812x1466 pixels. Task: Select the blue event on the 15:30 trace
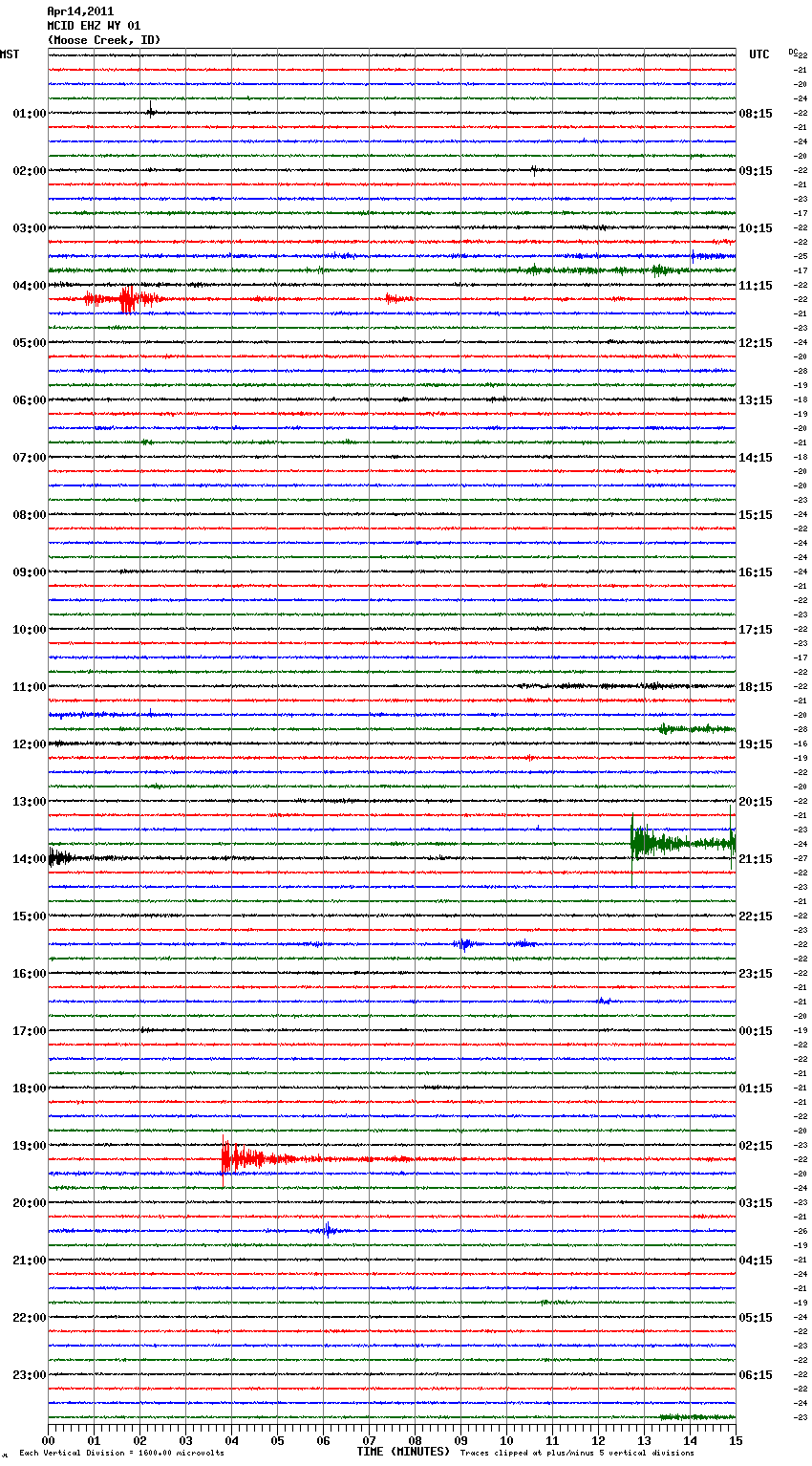click(x=464, y=944)
